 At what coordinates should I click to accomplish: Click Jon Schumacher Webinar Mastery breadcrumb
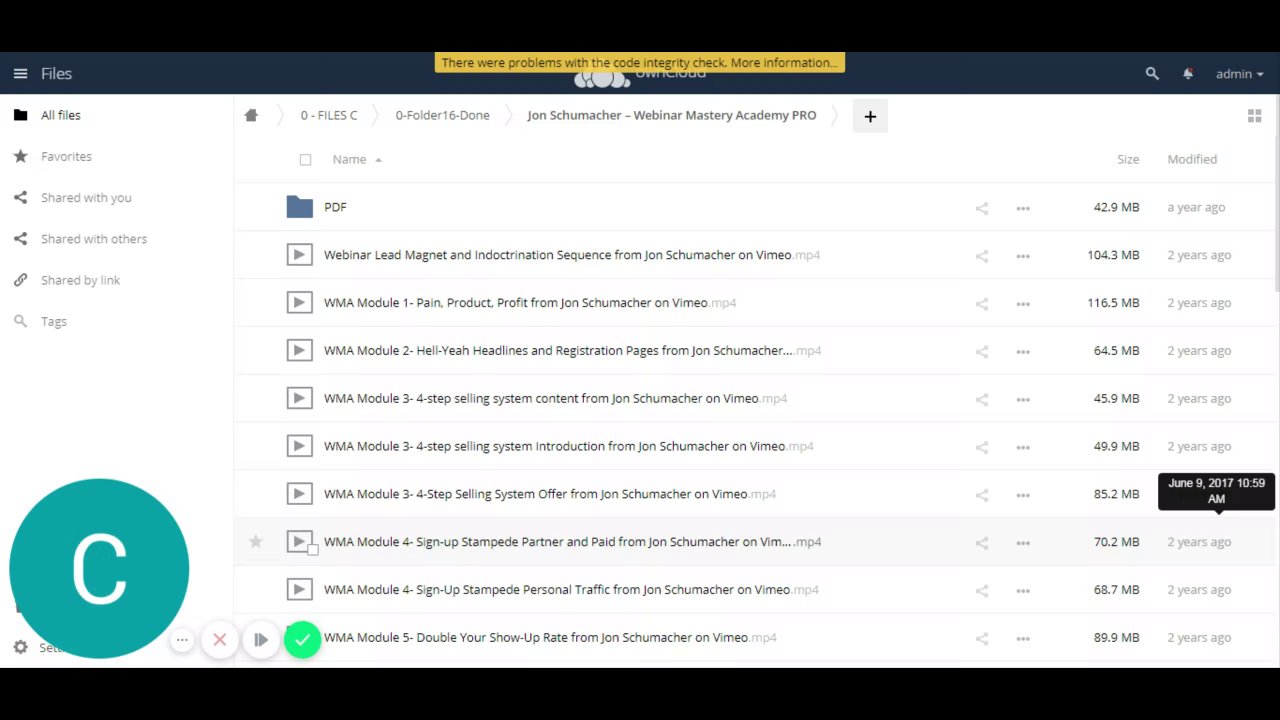pyautogui.click(x=671, y=115)
